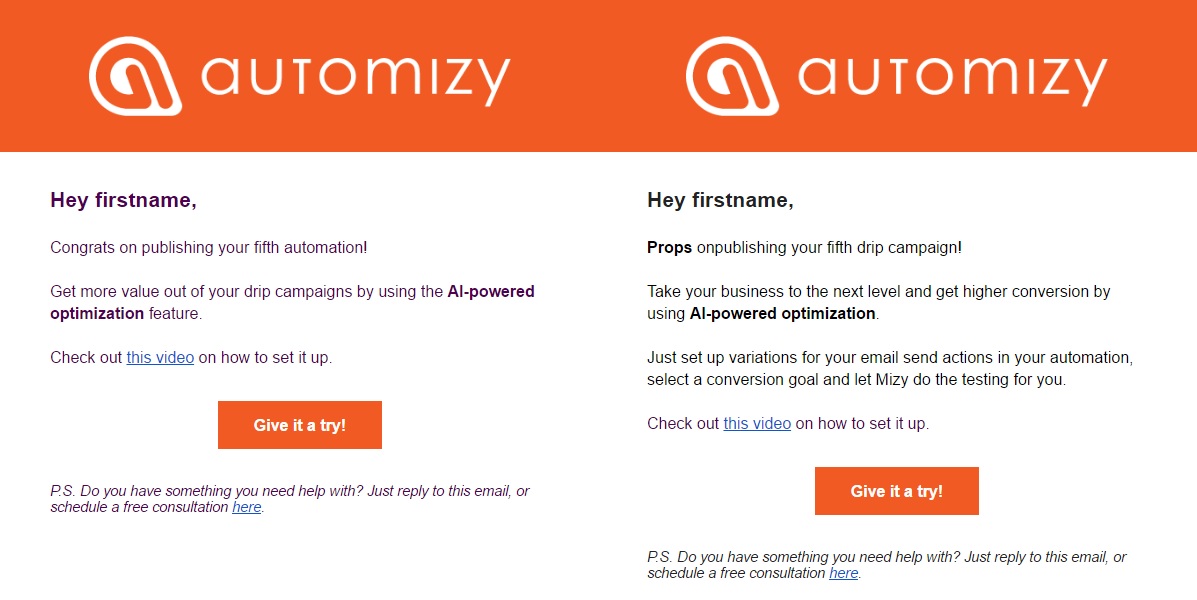Image resolution: width=1197 pixels, height=600 pixels.
Task: Click "Give it a try!" under the Props email
Action: click(897, 491)
